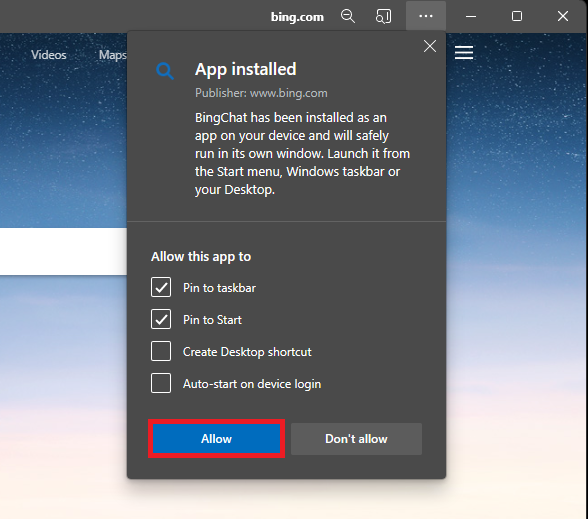This screenshot has width=588, height=519.
Task: Enable Create Desktop shortcut checkbox
Action: tap(161, 351)
